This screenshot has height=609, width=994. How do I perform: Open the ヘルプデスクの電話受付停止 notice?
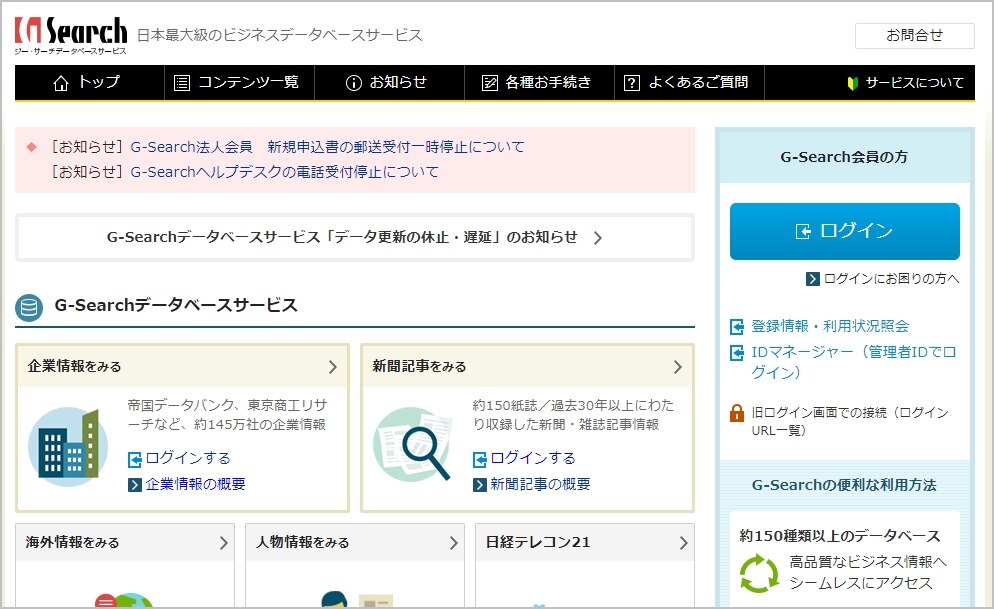(285, 172)
